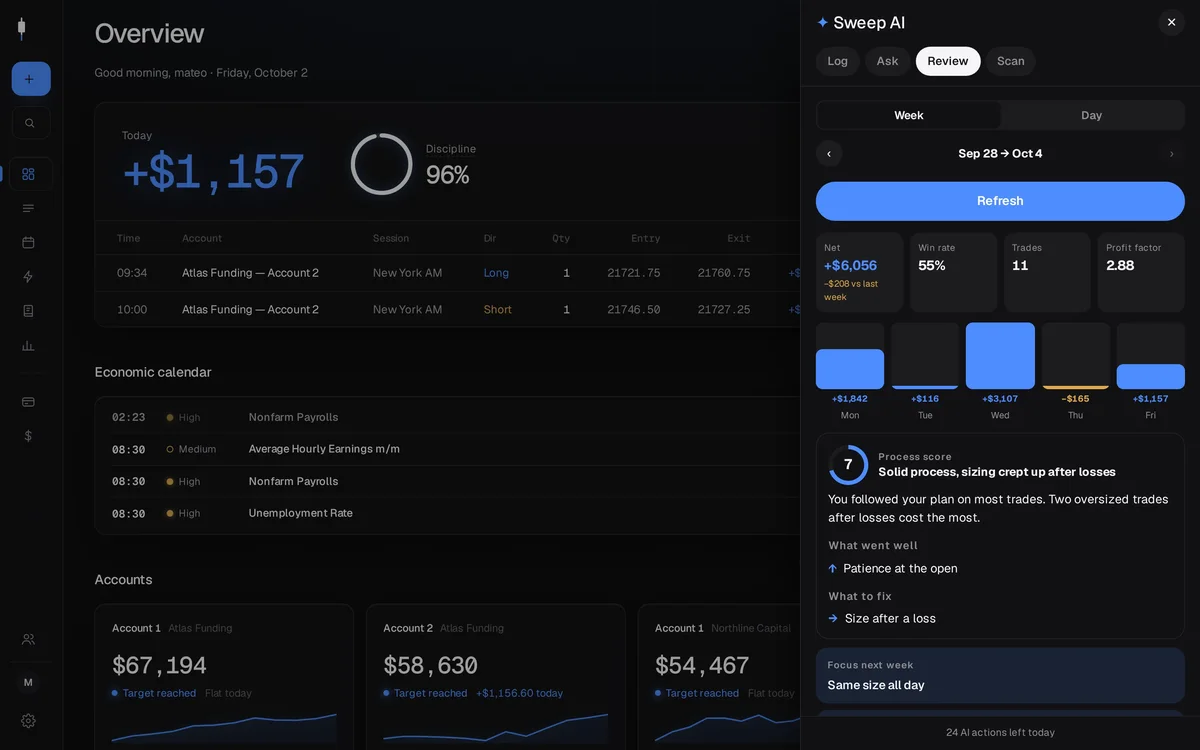
Task: Click the Sep 28 → Oct 4 date range
Action: point(1000,154)
